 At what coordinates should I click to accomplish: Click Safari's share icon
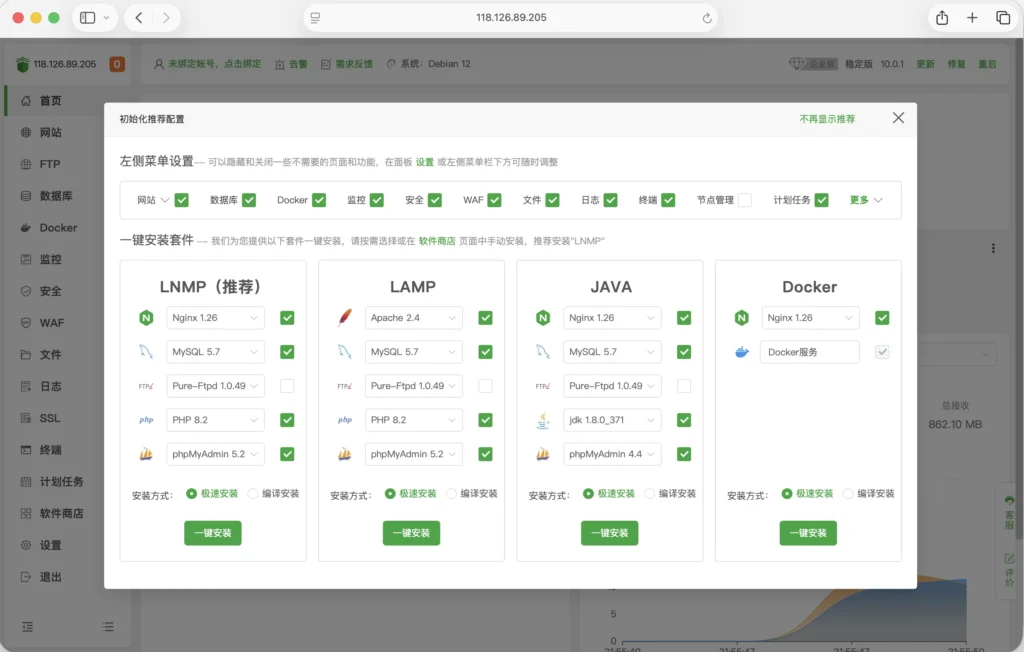pos(942,18)
